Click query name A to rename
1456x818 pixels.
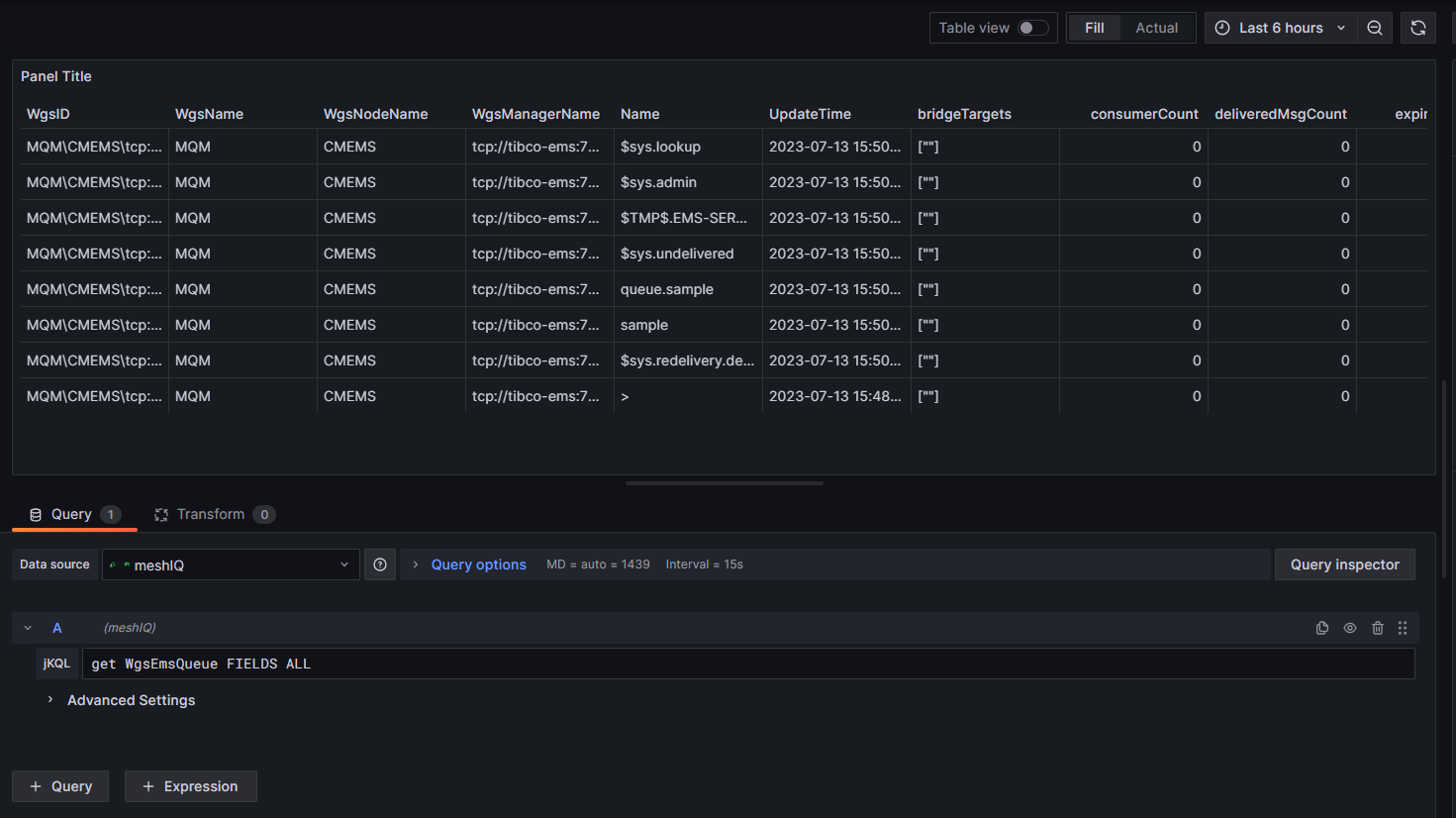tap(57, 628)
